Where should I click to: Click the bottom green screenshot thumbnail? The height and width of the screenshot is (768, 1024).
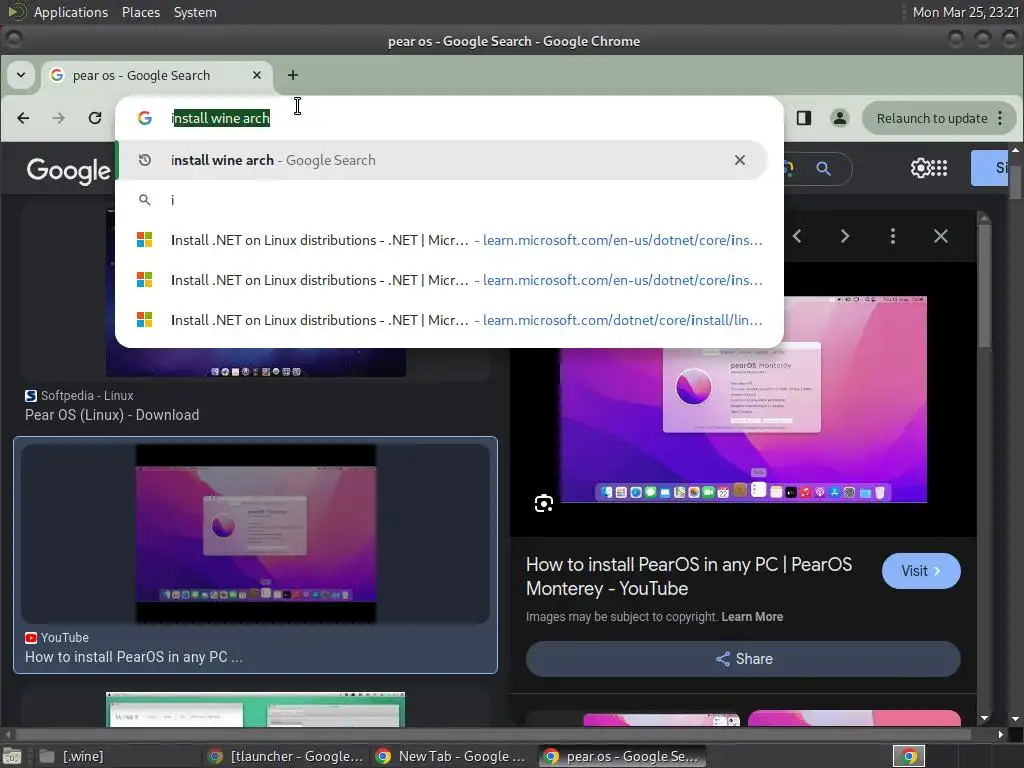tap(255, 709)
